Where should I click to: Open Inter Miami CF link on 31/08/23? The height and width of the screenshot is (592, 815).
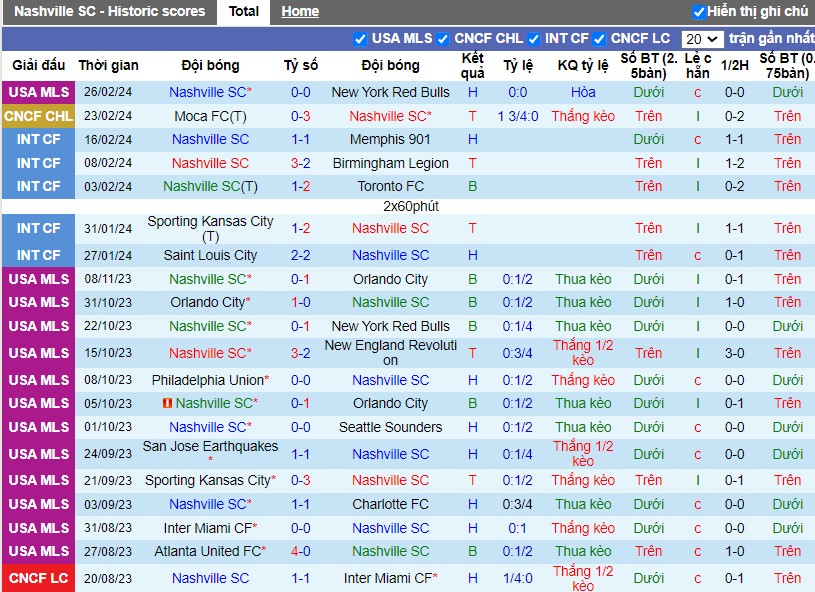[x=210, y=528]
